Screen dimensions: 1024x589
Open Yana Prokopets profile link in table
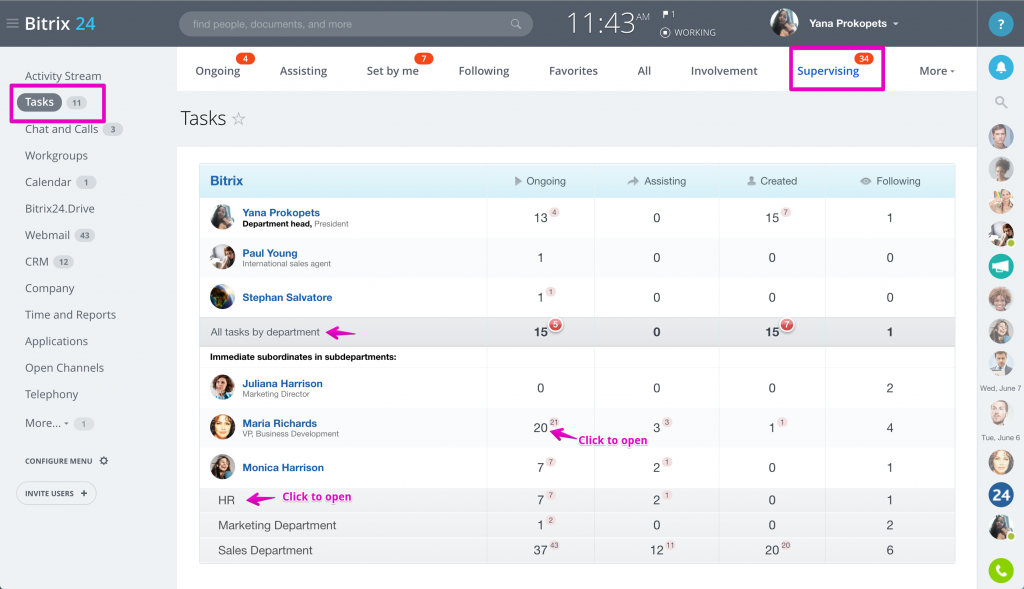click(x=281, y=212)
